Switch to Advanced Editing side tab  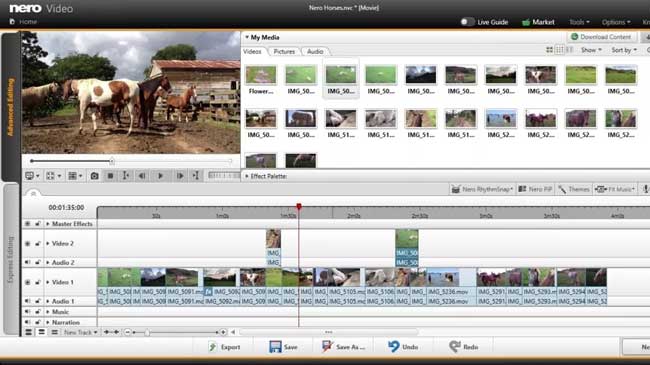pyautogui.click(x=11, y=107)
